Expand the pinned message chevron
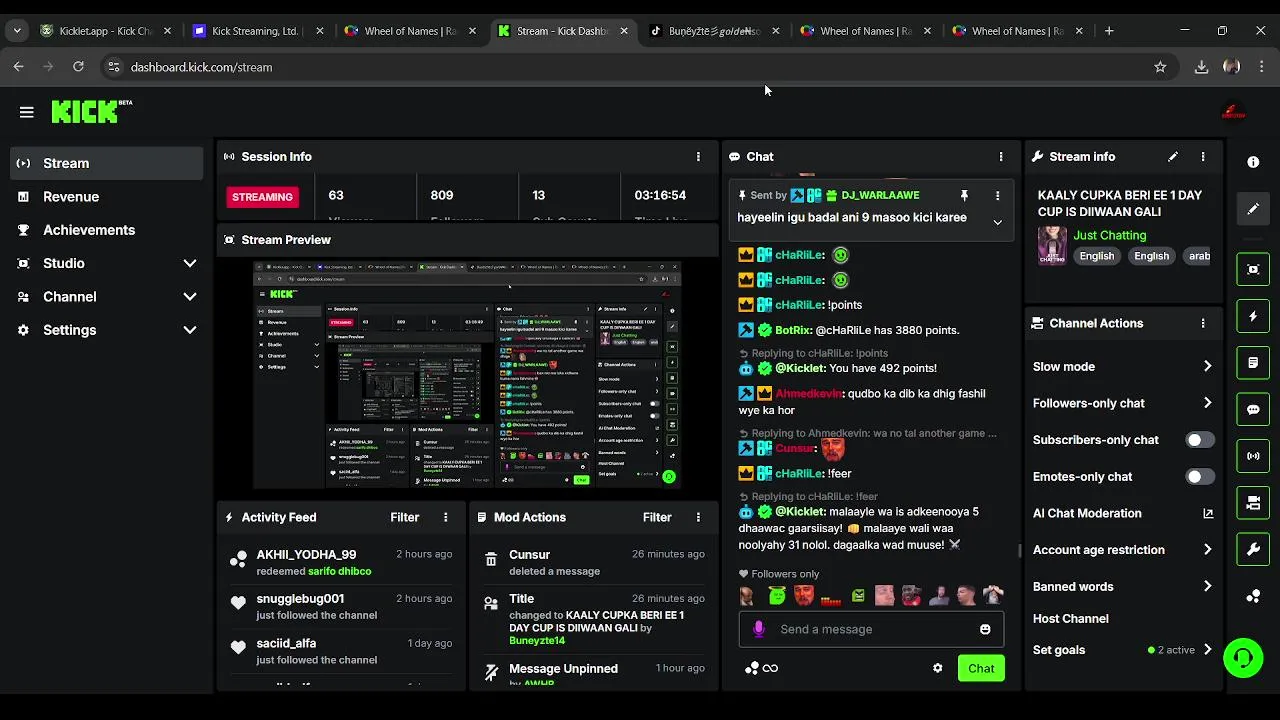Viewport: 1280px width, 720px height. point(997,222)
